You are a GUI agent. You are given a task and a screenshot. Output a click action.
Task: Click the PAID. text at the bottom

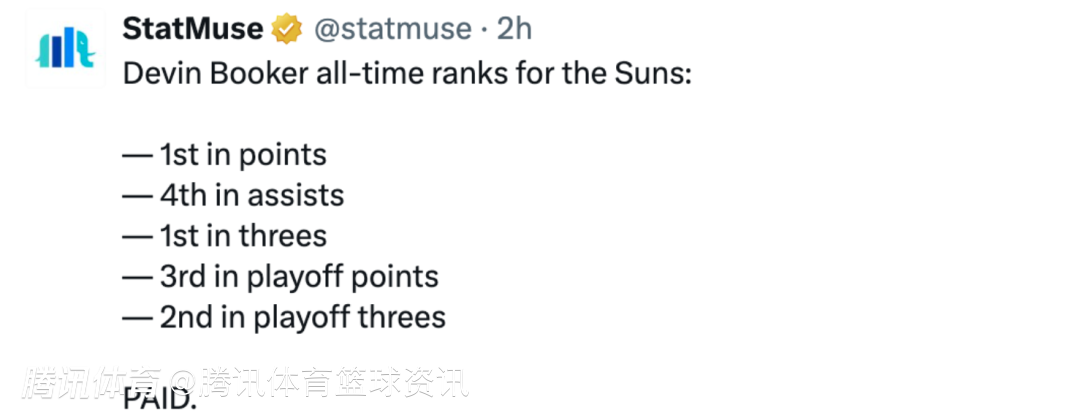click(160, 399)
